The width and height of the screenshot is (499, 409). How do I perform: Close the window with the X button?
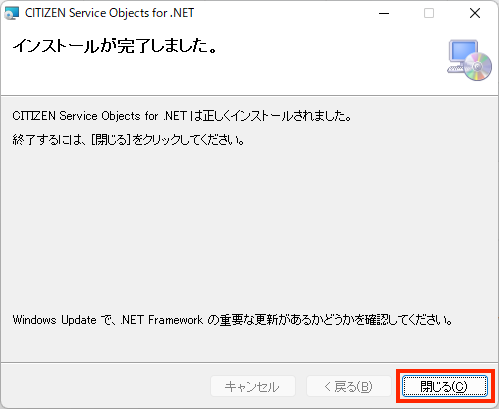[x=475, y=13]
